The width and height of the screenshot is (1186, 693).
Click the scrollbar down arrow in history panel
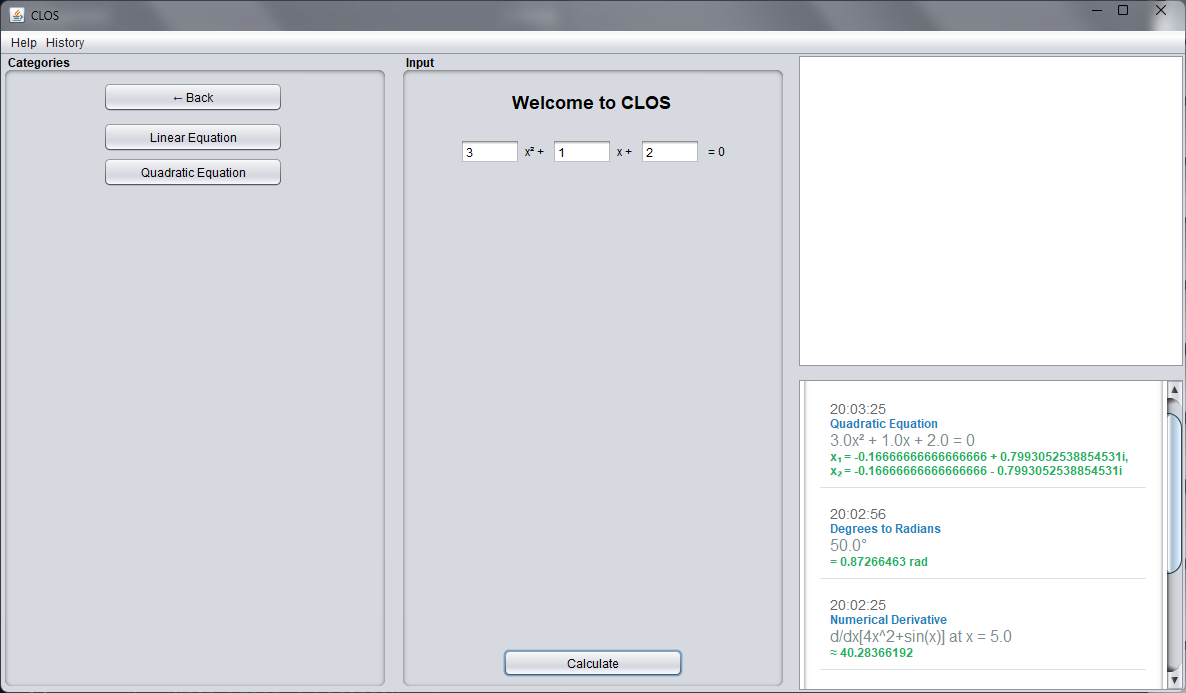pyautogui.click(x=1174, y=679)
